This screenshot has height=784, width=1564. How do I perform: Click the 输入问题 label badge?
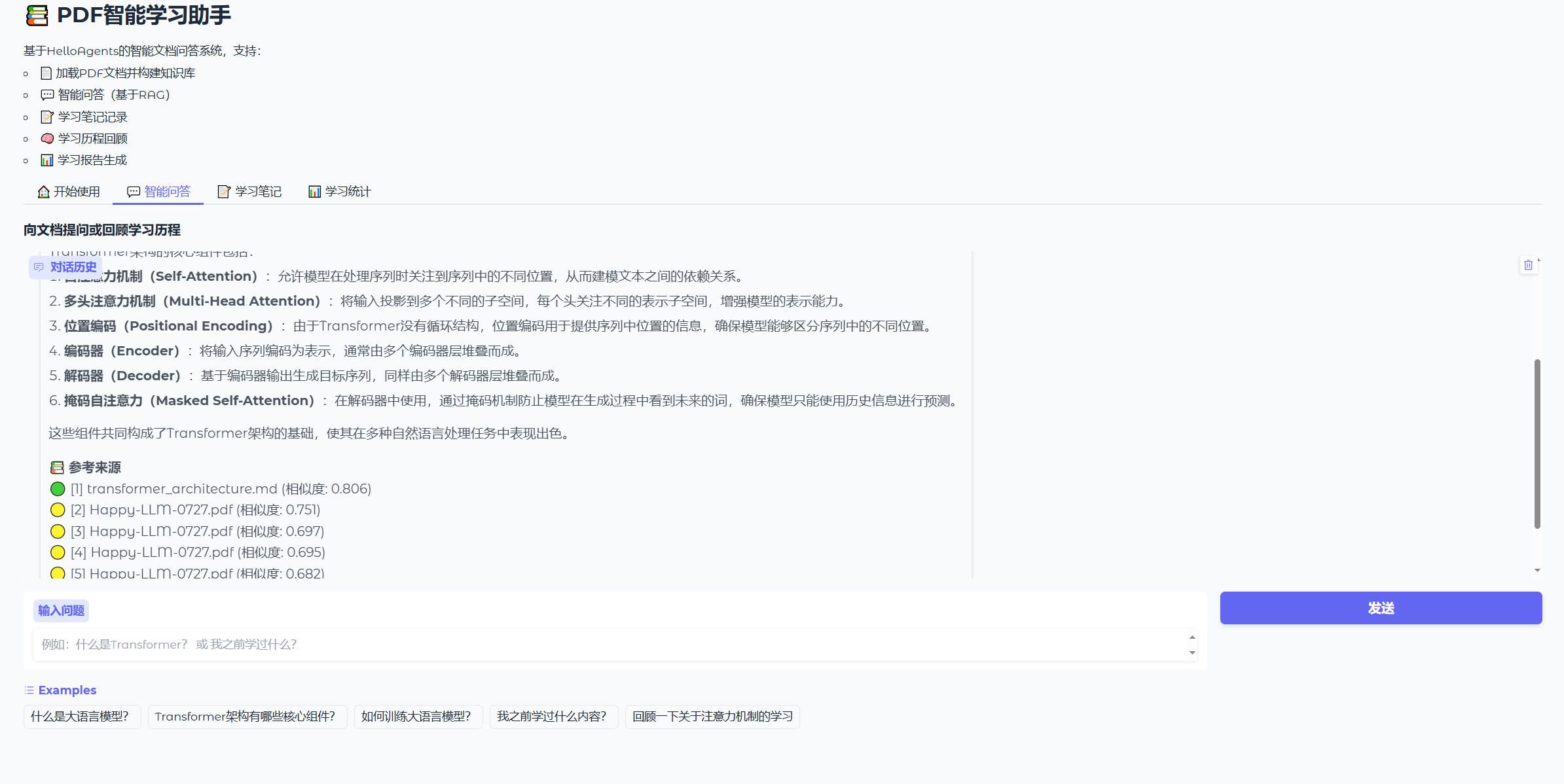point(60,610)
